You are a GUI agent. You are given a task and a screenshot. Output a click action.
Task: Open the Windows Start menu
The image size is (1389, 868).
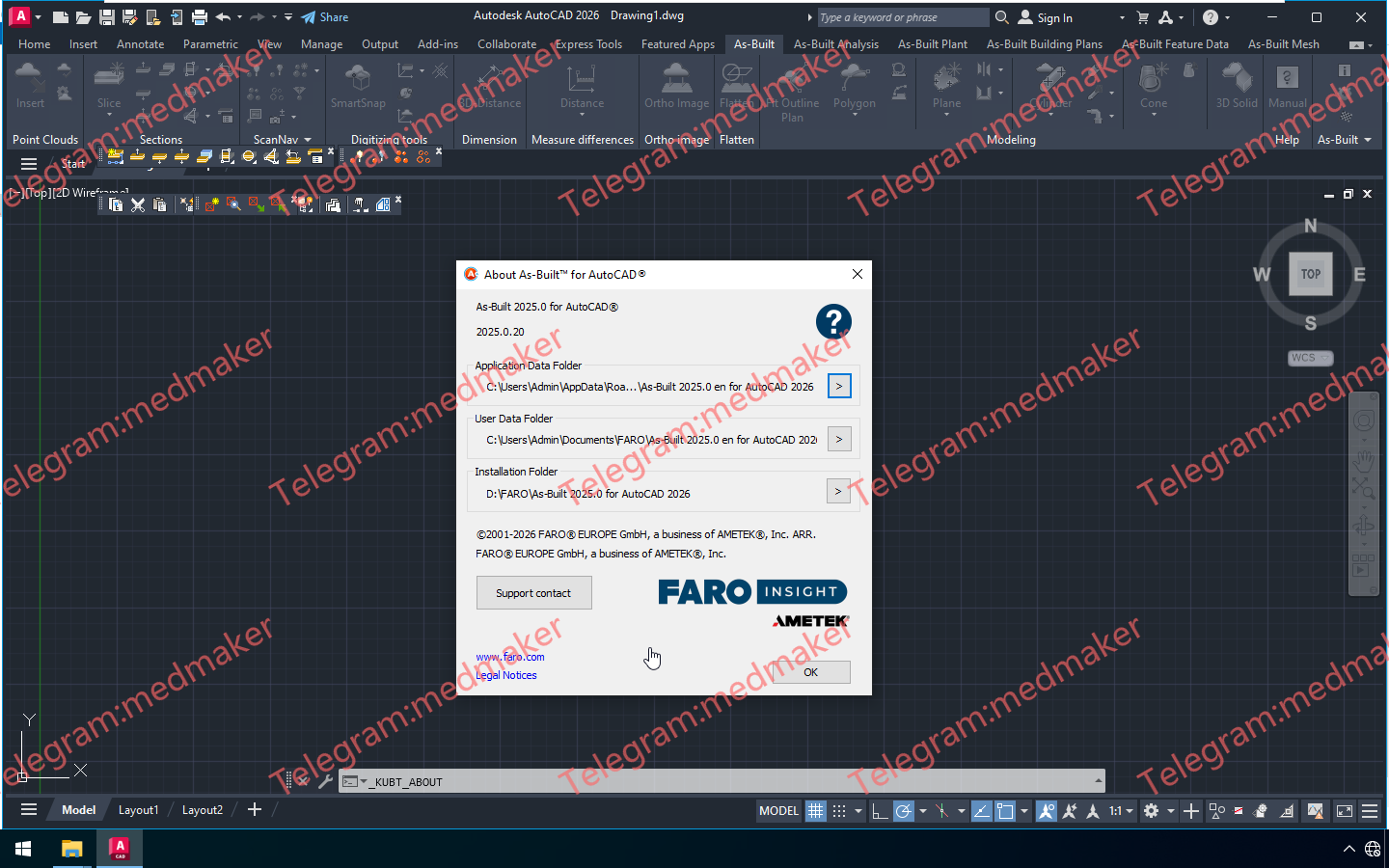tap(23, 849)
